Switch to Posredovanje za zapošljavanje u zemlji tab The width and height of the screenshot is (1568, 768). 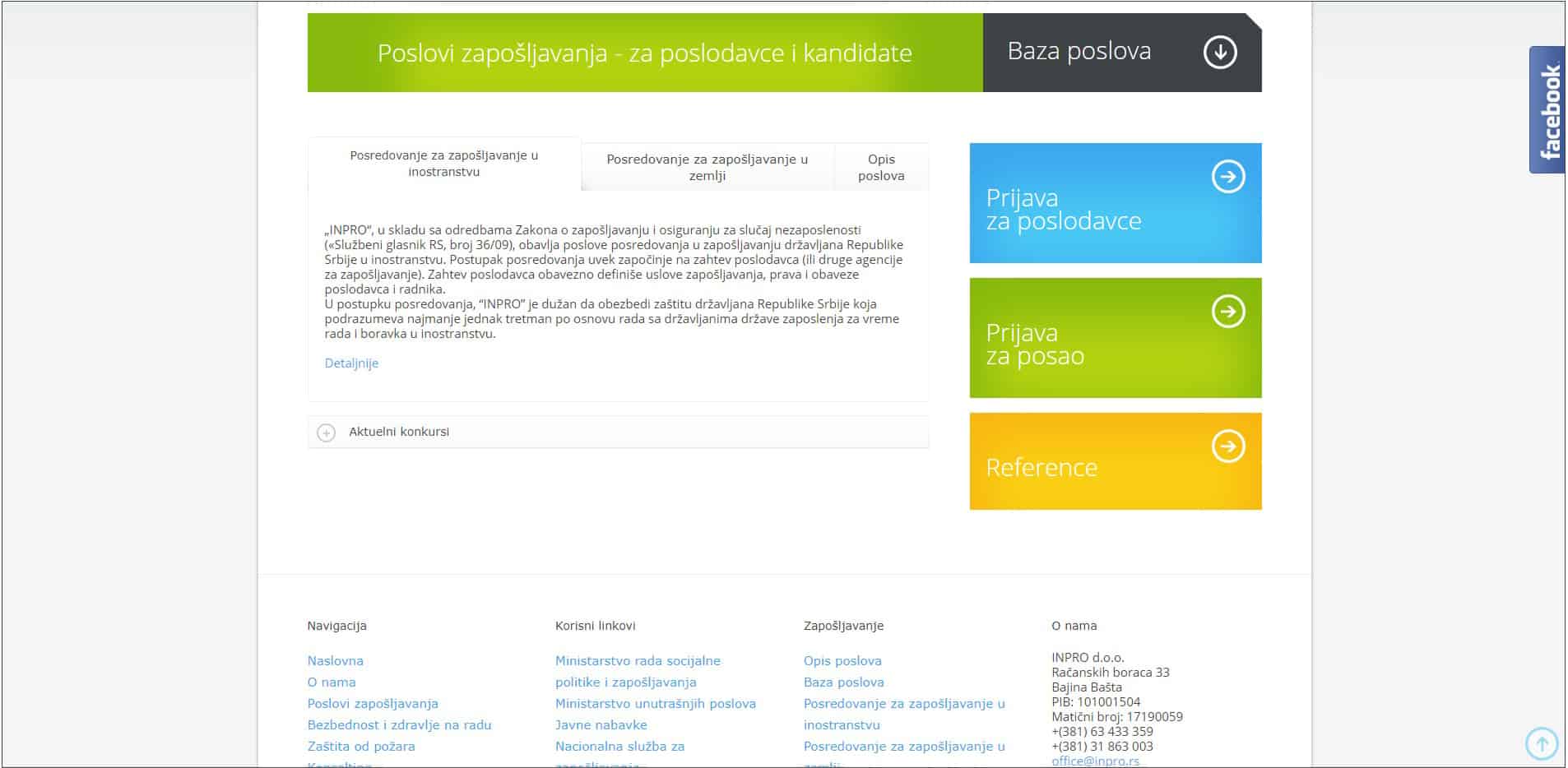coord(707,168)
